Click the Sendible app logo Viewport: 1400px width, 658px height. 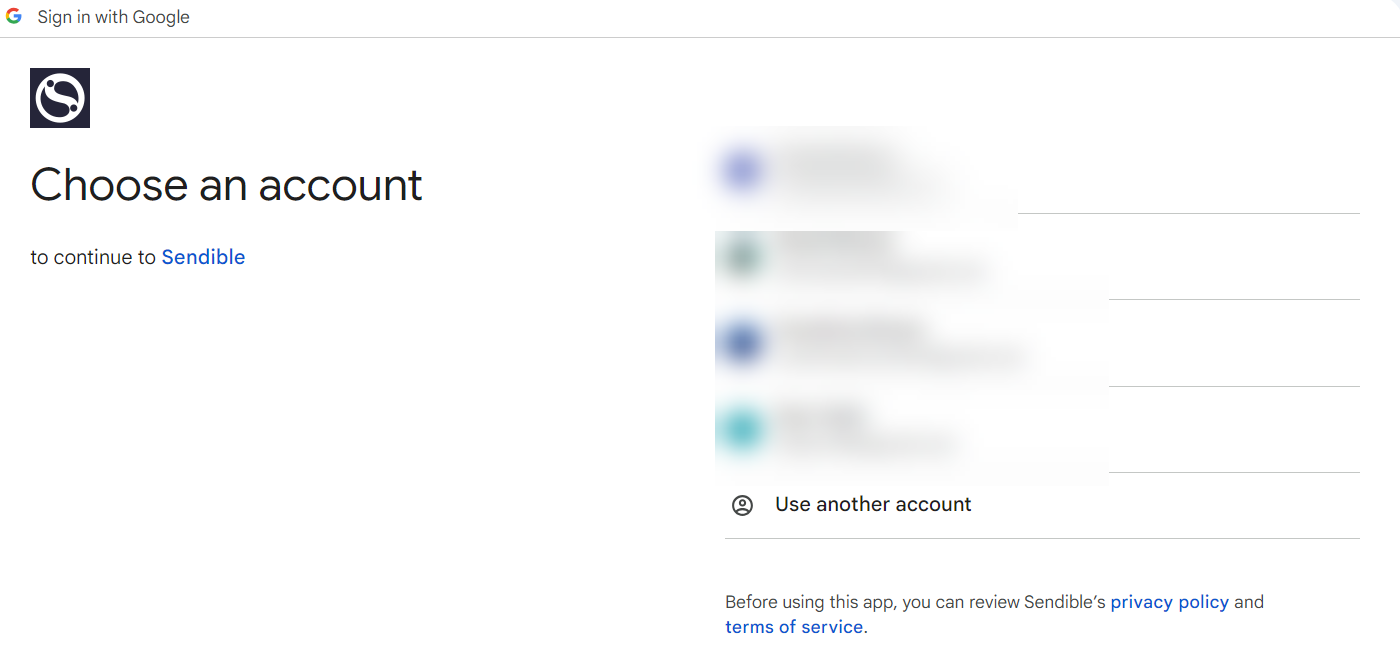tap(60, 98)
